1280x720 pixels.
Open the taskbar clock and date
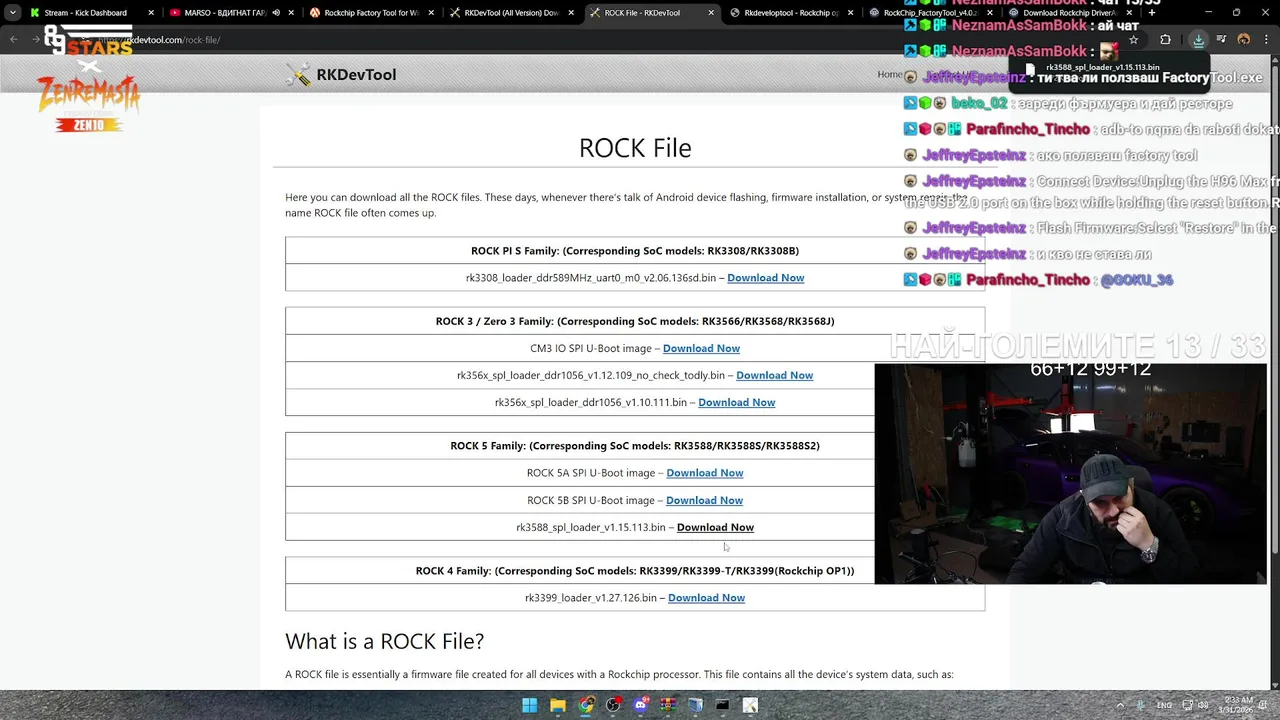pos(1234,705)
